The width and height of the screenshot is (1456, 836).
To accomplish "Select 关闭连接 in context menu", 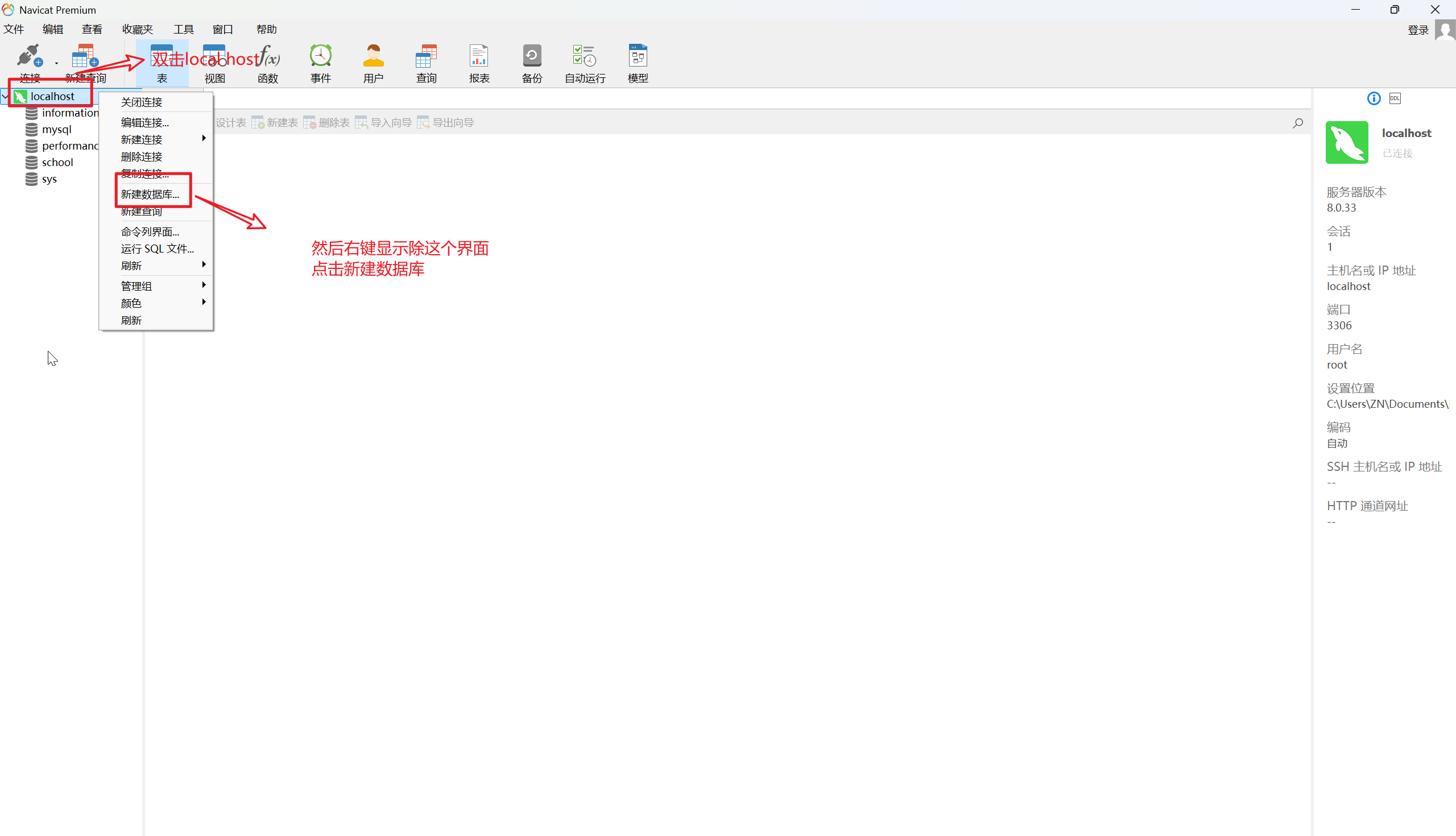I will click(x=141, y=102).
